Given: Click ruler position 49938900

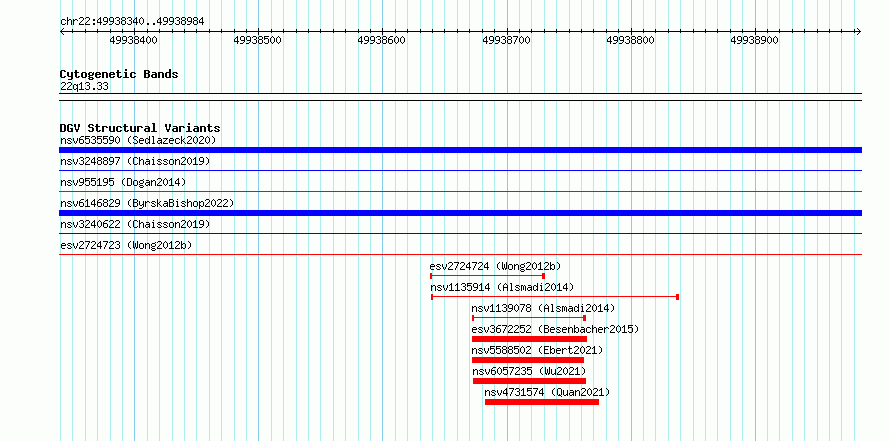Looking at the screenshot, I should [x=754, y=40].
